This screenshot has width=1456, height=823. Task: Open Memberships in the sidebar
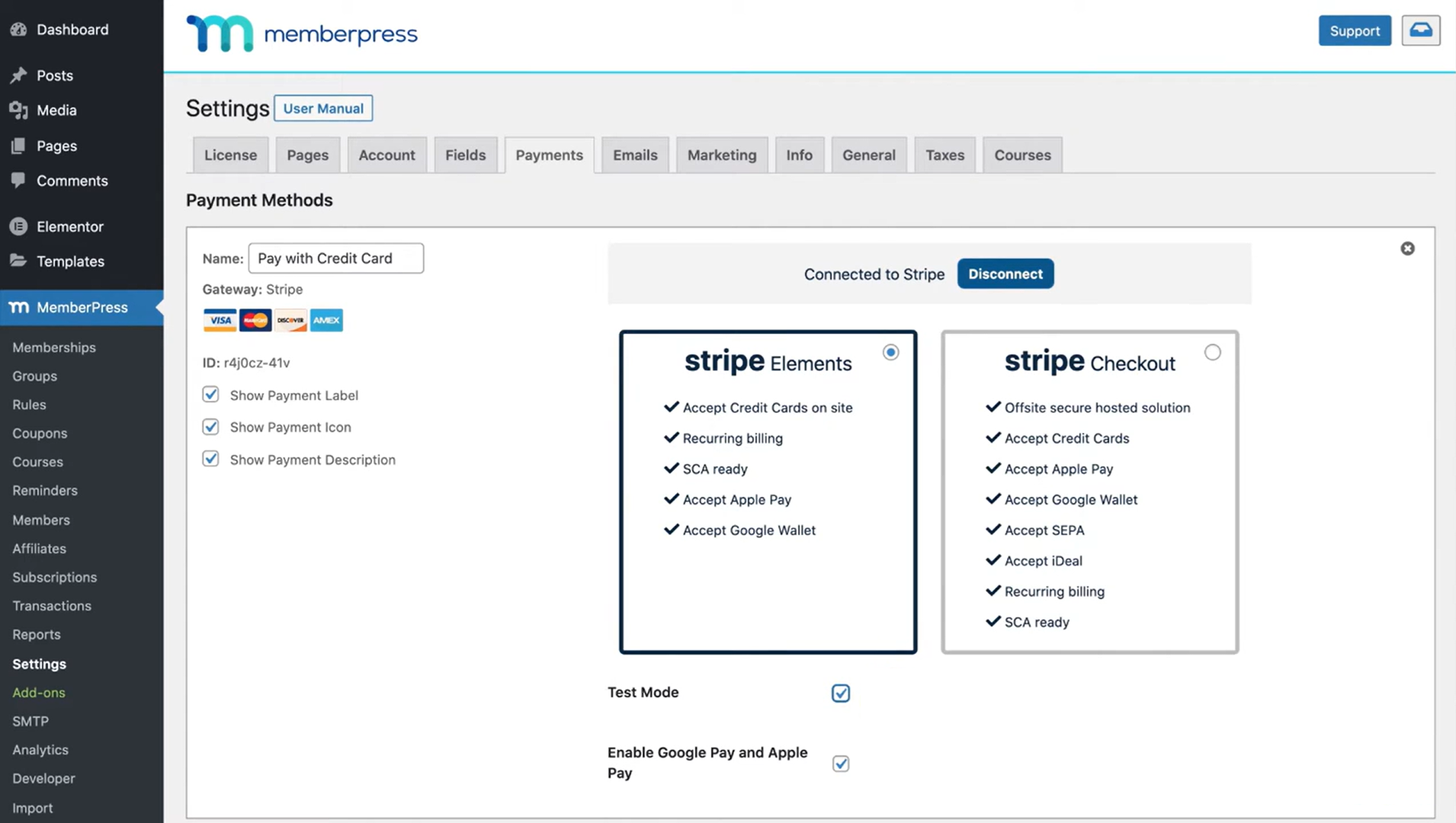[x=54, y=347]
